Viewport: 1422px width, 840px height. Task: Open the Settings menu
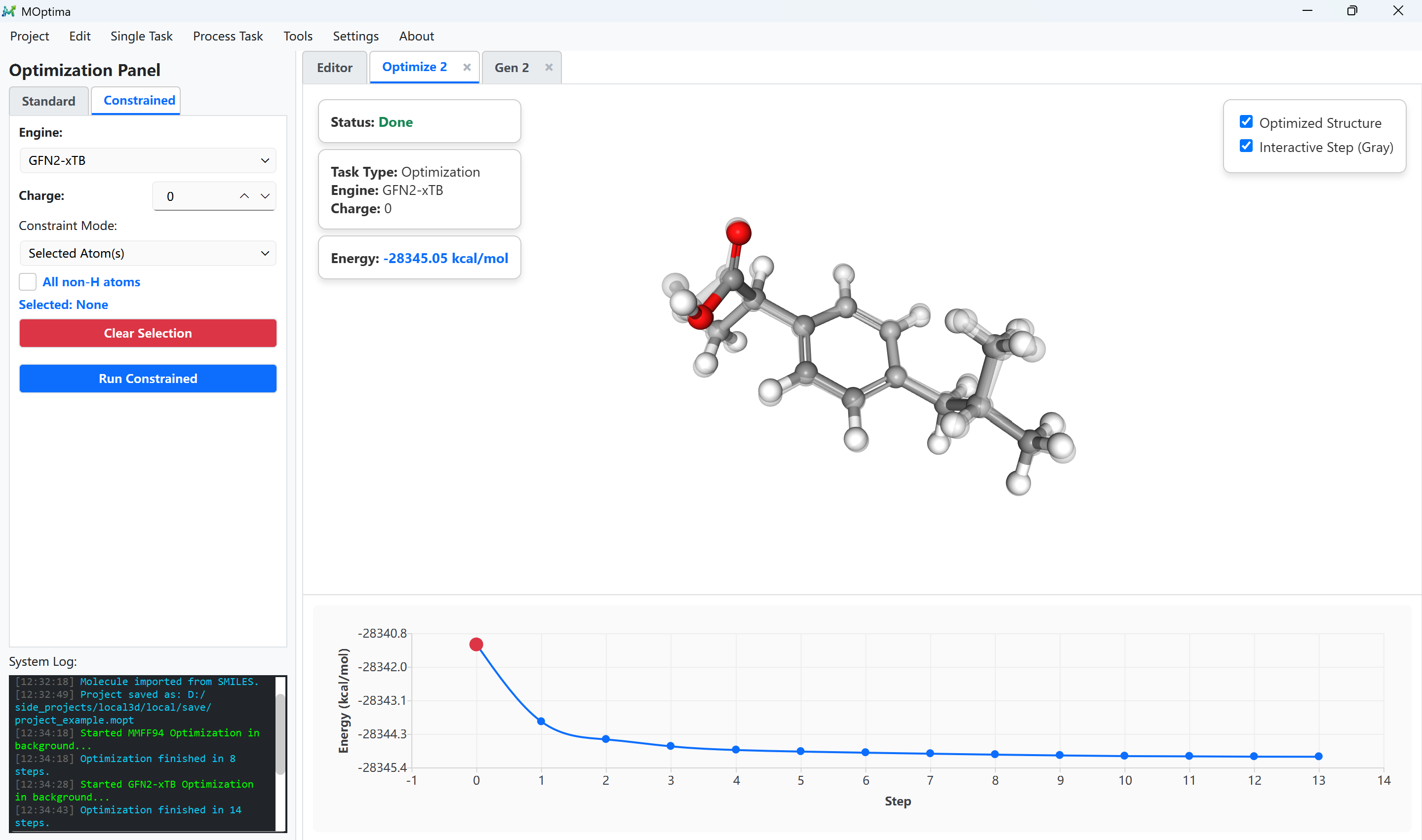pyautogui.click(x=355, y=36)
